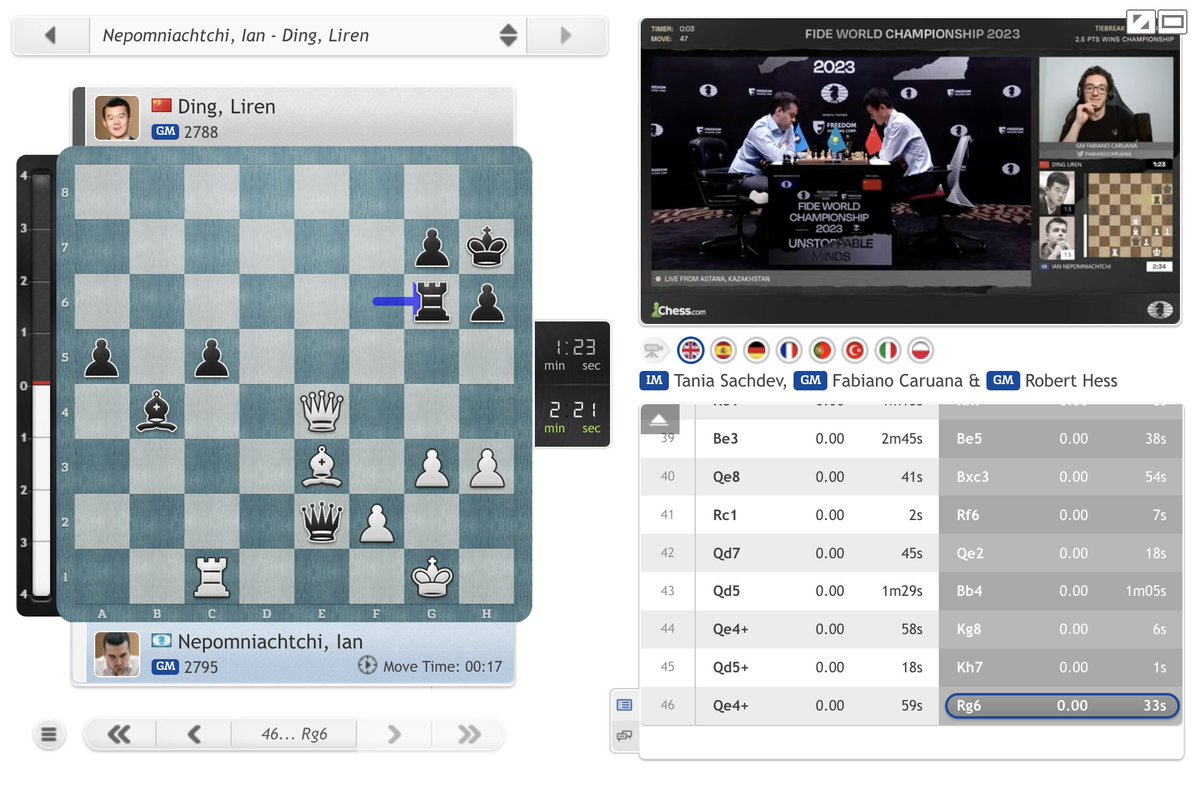Click the black bishop on b4
Image resolution: width=1200 pixels, height=787 pixels.
(x=157, y=411)
